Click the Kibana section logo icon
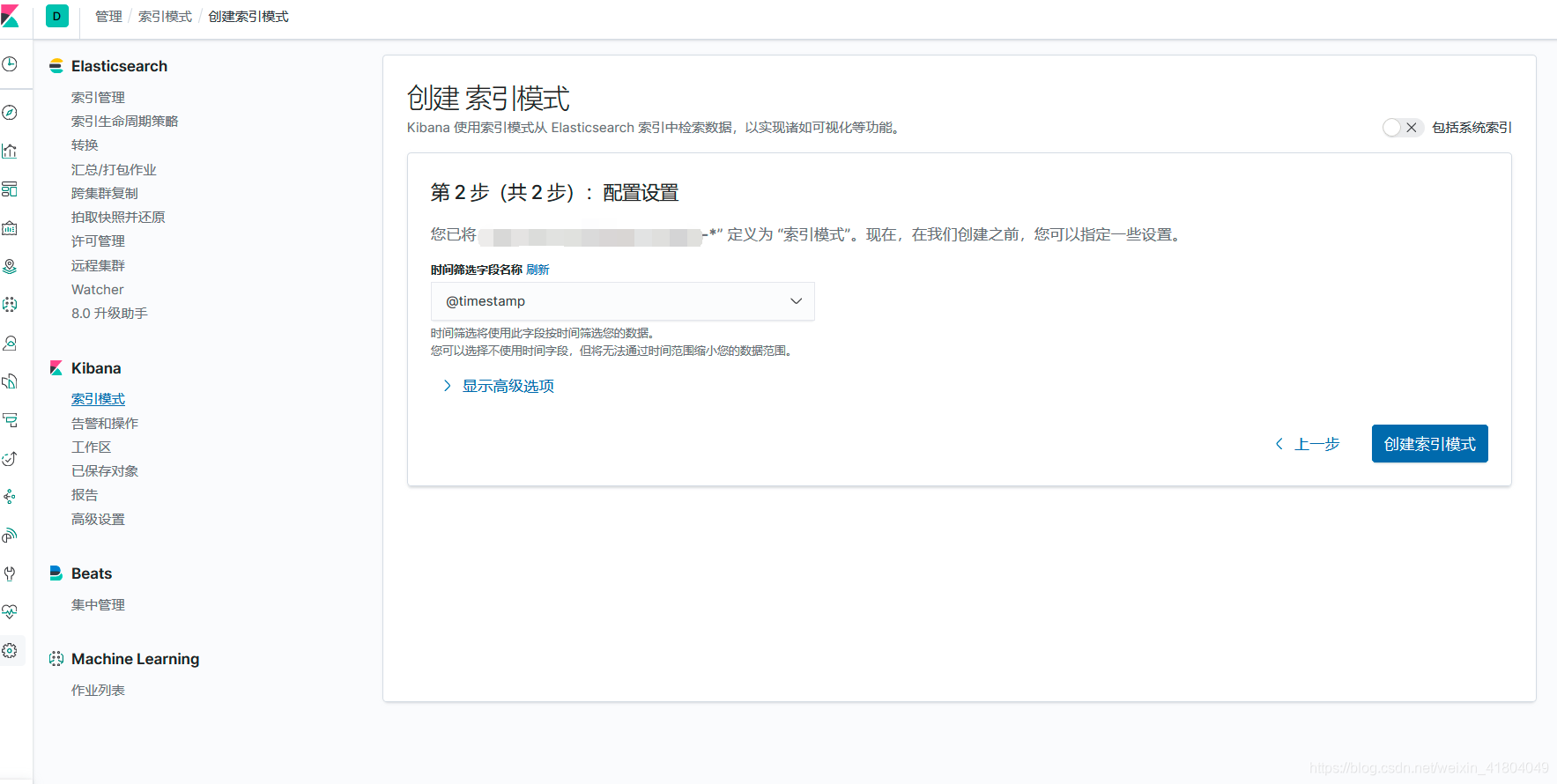The width and height of the screenshot is (1557, 784). tap(56, 368)
